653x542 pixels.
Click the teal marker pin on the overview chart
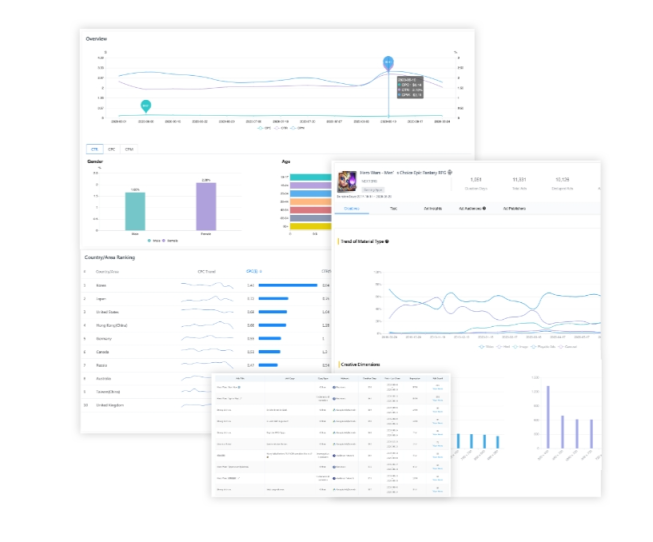coord(146,104)
